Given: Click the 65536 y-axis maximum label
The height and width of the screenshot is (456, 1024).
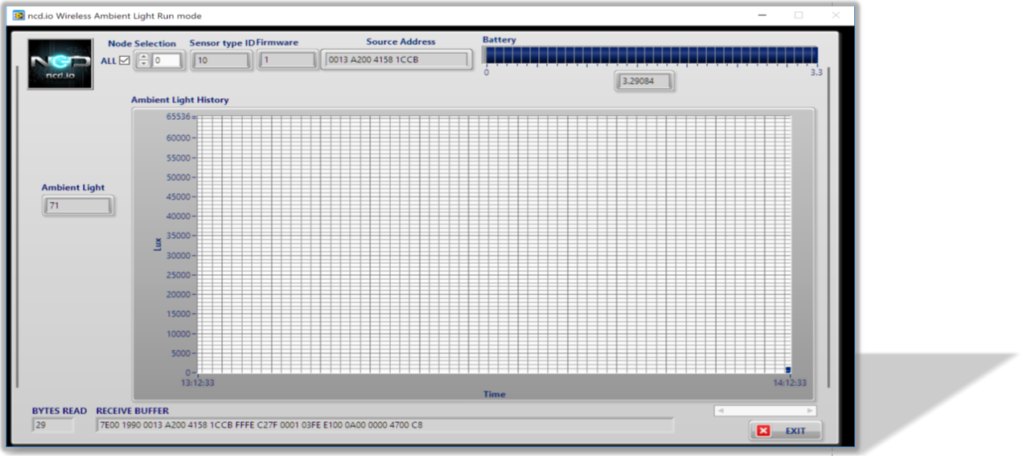Looking at the screenshot, I should pyautogui.click(x=178, y=117).
